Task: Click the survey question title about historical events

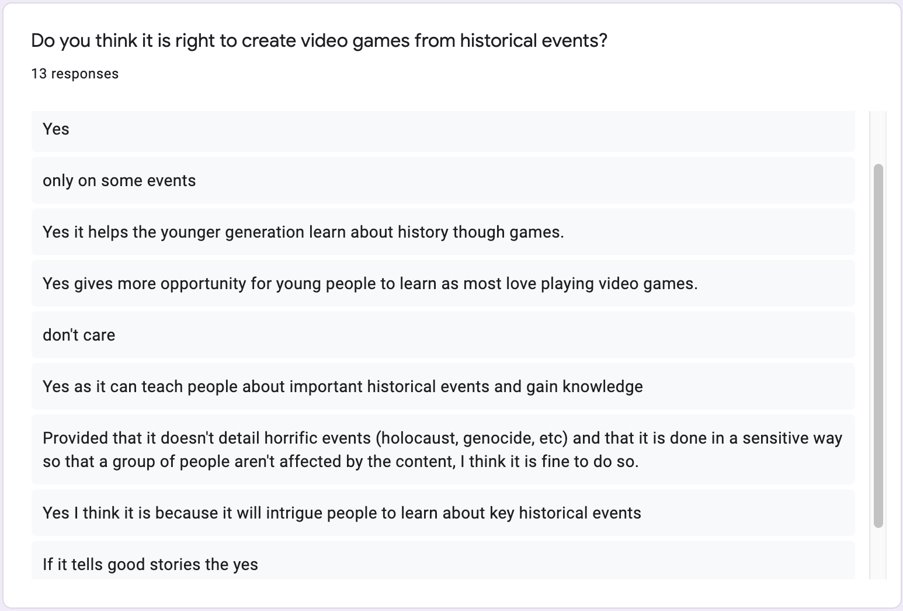Action: 319,41
